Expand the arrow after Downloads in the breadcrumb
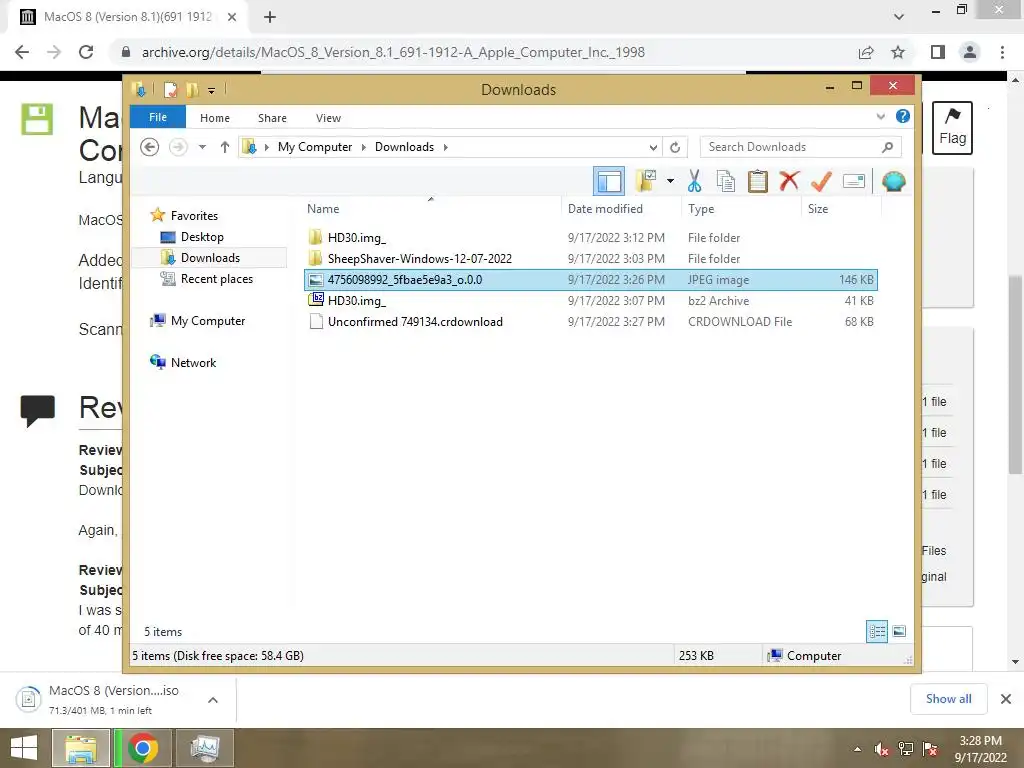This screenshot has width=1024, height=768. pyautogui.click(x=445, y=147)
